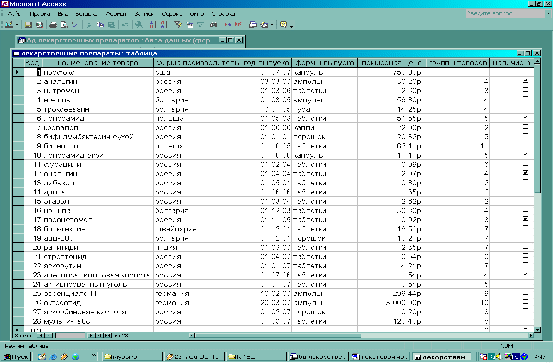The height and width of the screenshot is (363, 554).
Task: Select the Код column header
Action: pos(32,63)
